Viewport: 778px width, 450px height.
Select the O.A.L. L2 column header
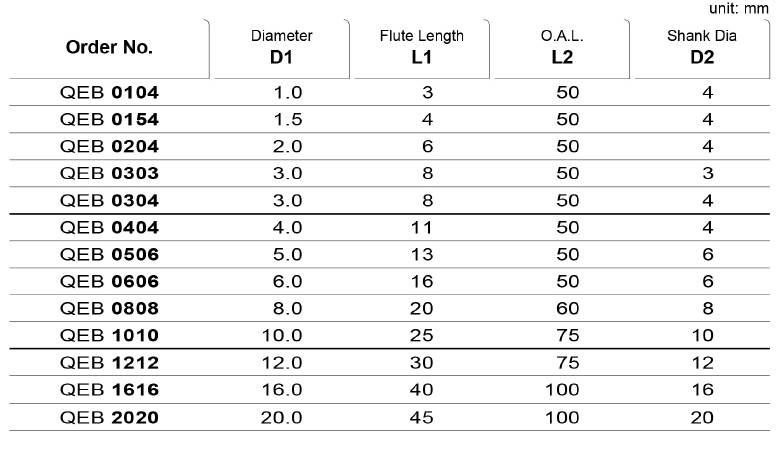[x=562, y=47]
